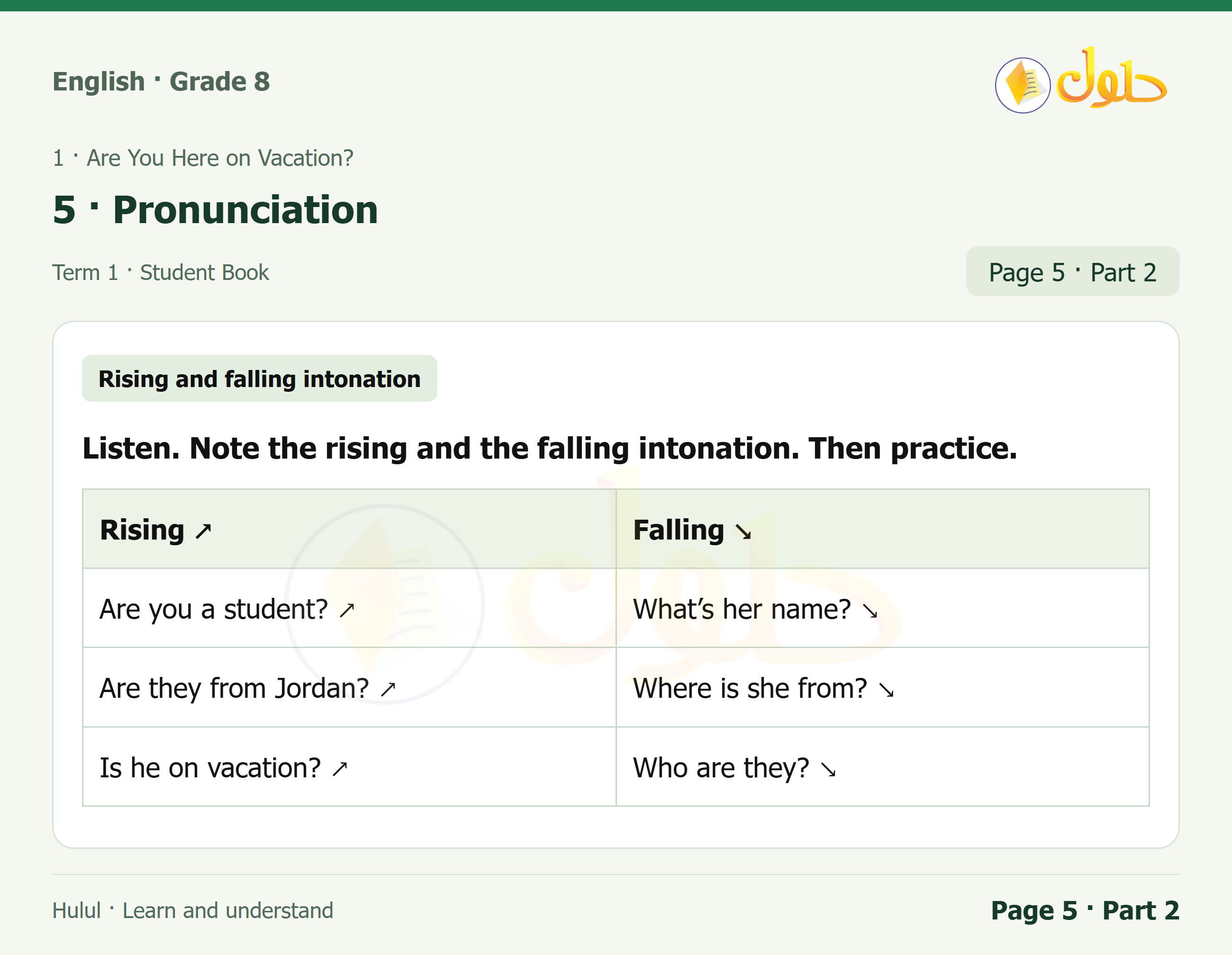Click the Hulul logo in the header
This screenshot has width=1232, height=955.
[1081, 80]
